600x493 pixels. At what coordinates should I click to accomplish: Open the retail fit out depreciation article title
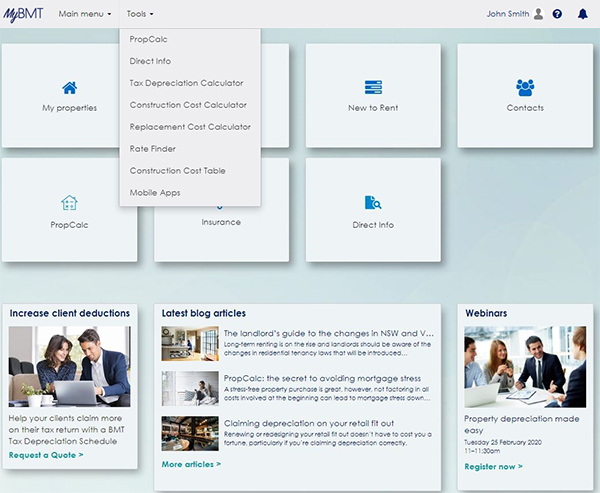(x=309, y=423)
